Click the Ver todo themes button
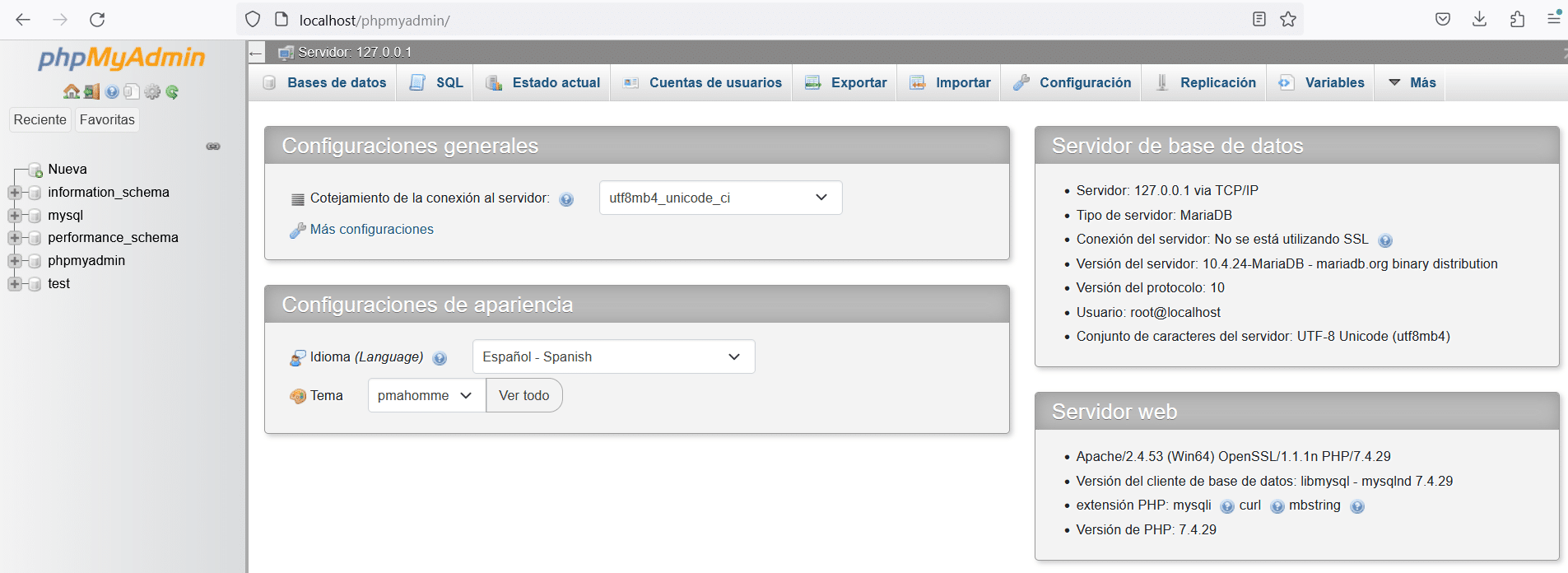 click(524, 395)
